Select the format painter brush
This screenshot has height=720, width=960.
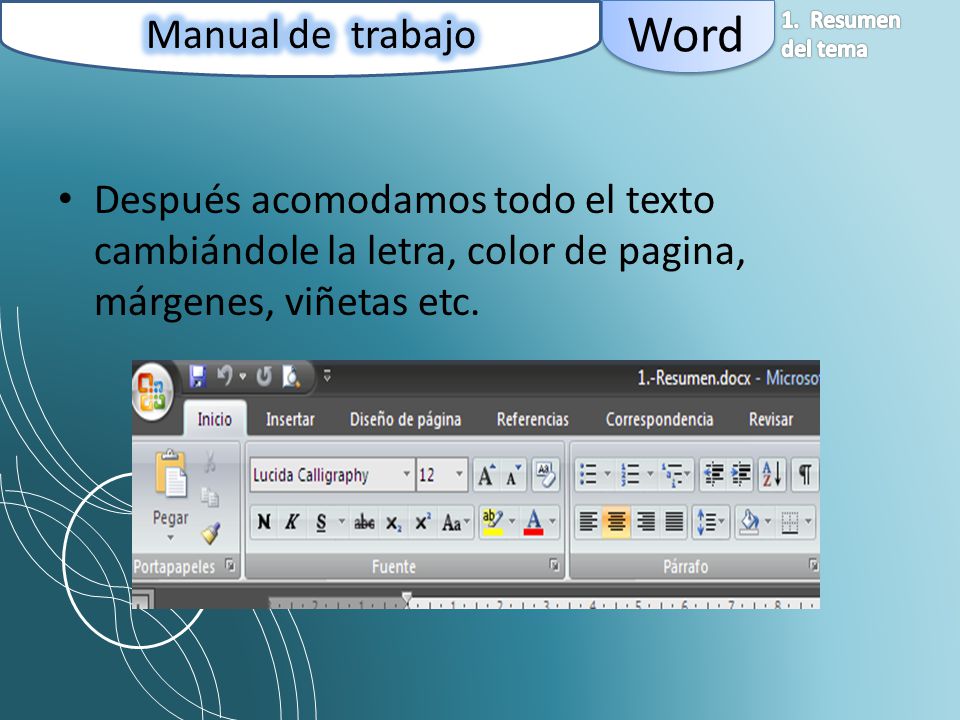[211, 533]
